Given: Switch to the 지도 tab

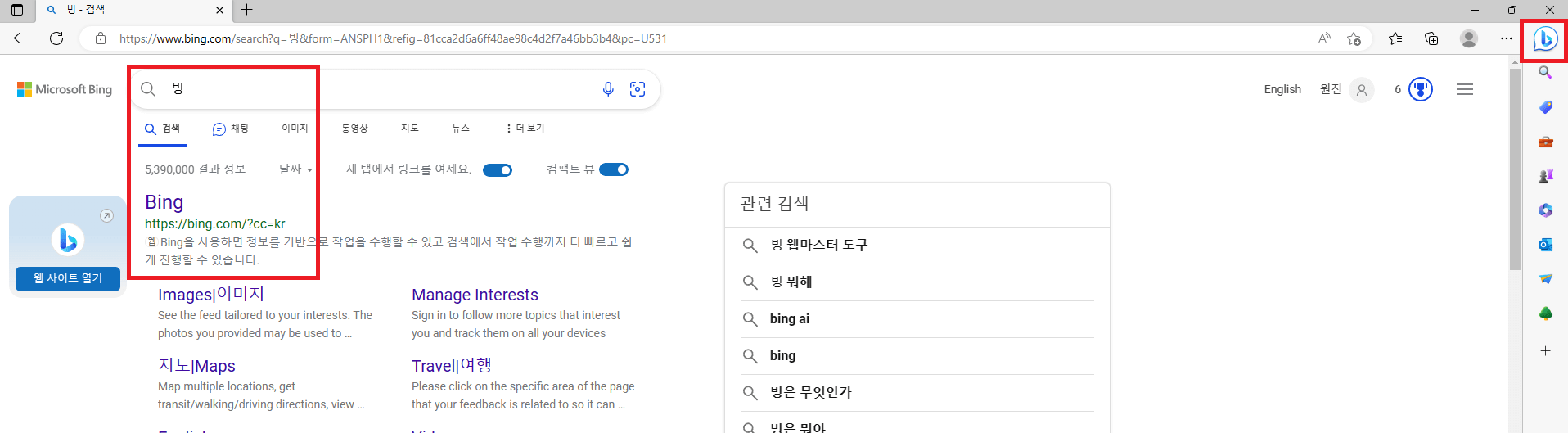Looking at the screenshot, I should [x=410, y=129].
